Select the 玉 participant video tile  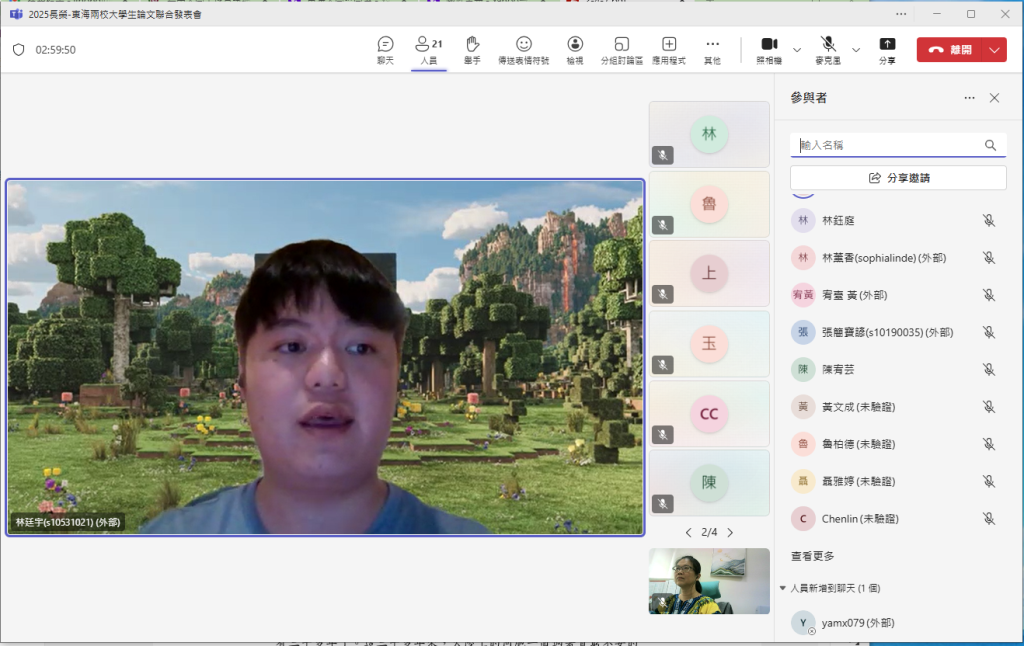pyautogui.click(x=709, y=344)
